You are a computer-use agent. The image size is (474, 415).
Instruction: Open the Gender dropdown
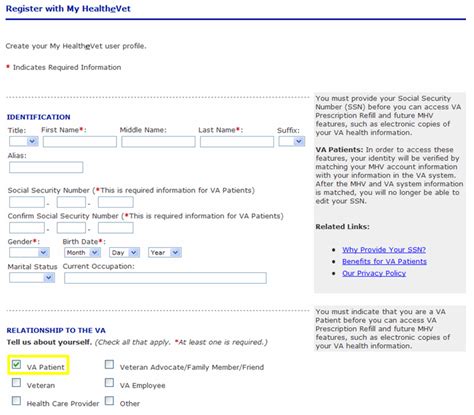pos(29,252)
